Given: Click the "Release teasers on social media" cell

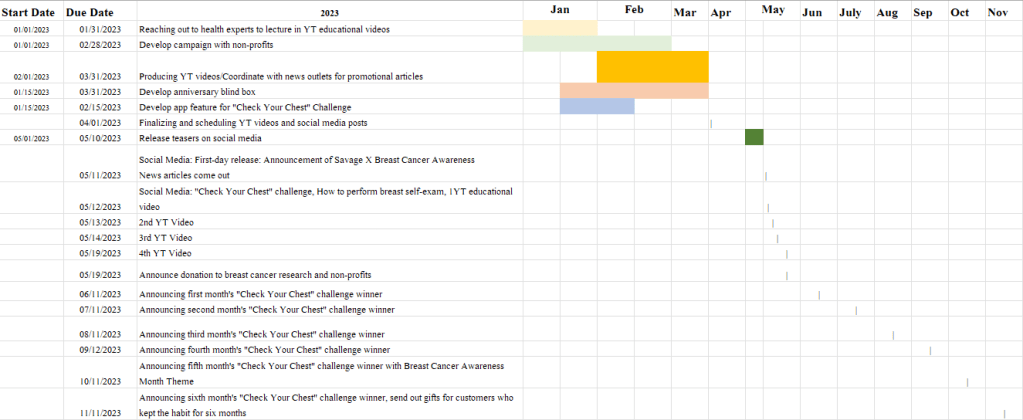Looking at the screenshot, I should [200, 138].
